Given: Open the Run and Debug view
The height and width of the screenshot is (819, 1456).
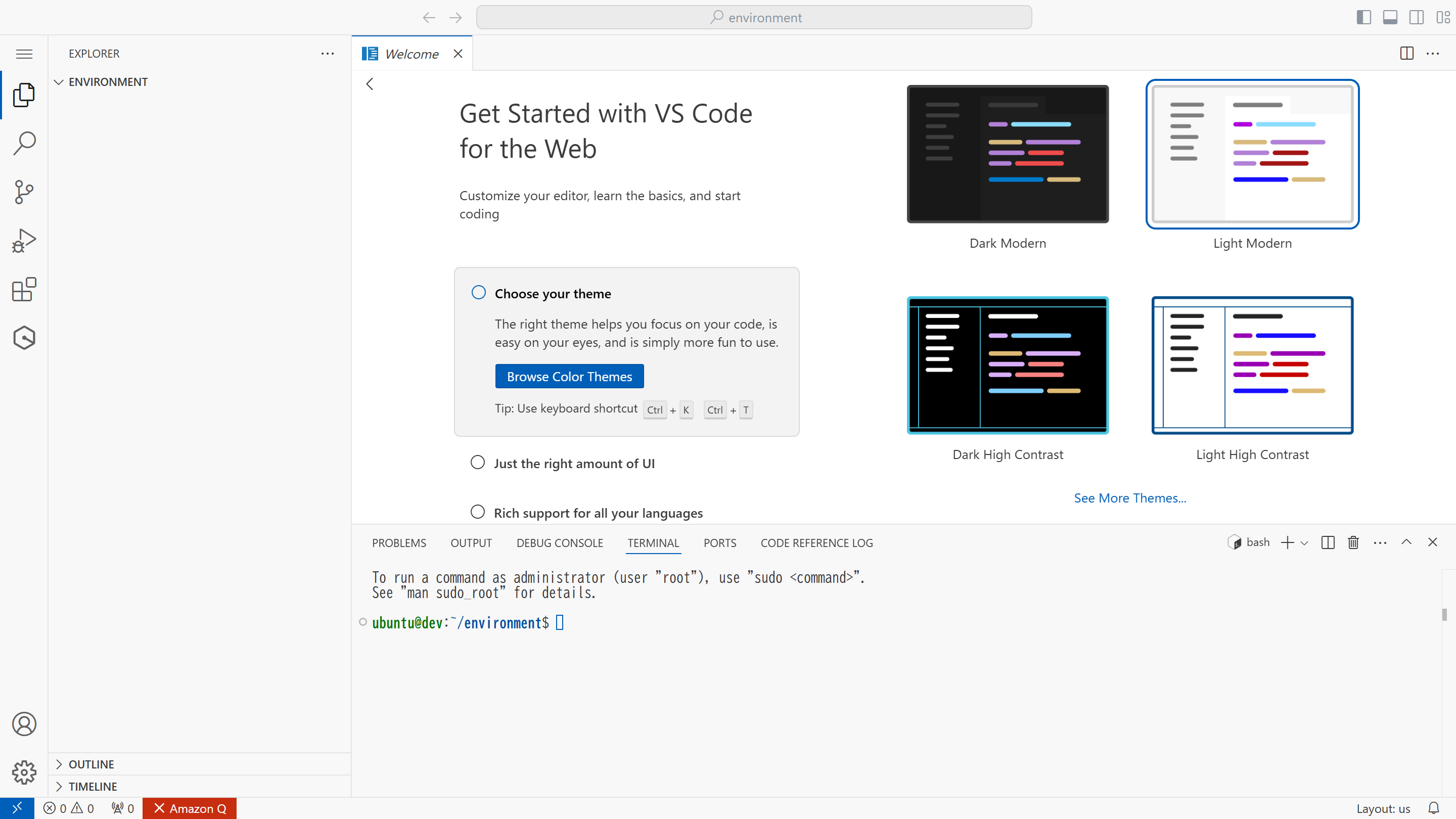Looking at the screenshot, I should pos(24,241).
